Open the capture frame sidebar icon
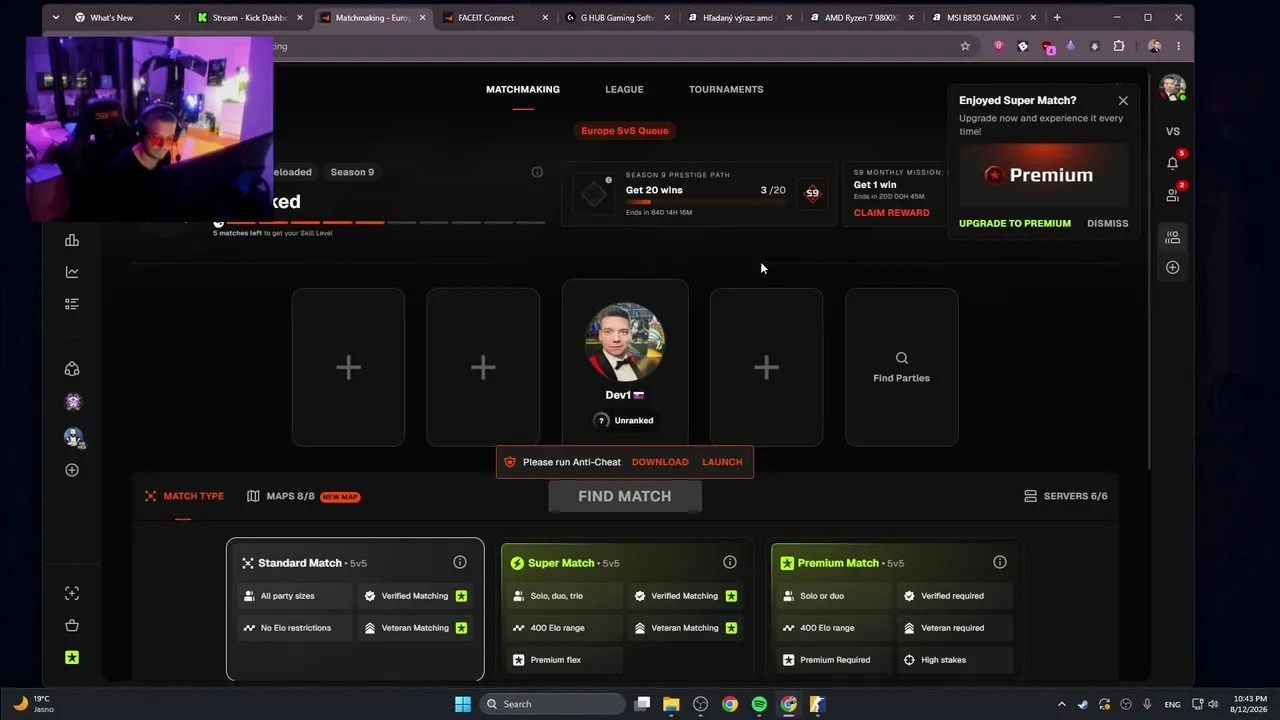 [72, 594]
